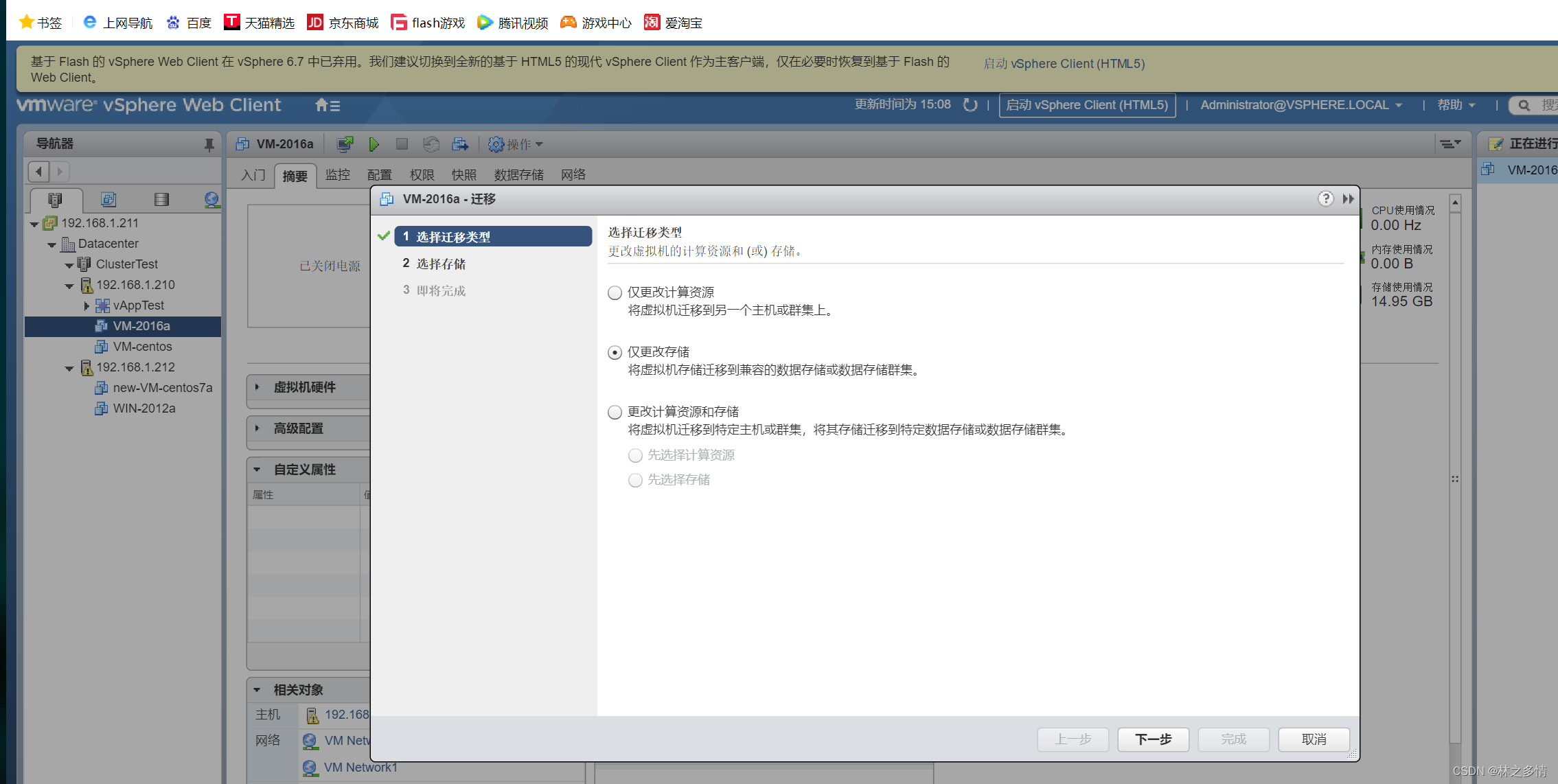Click the 取消 button in the dialog

pos(1313,739)
